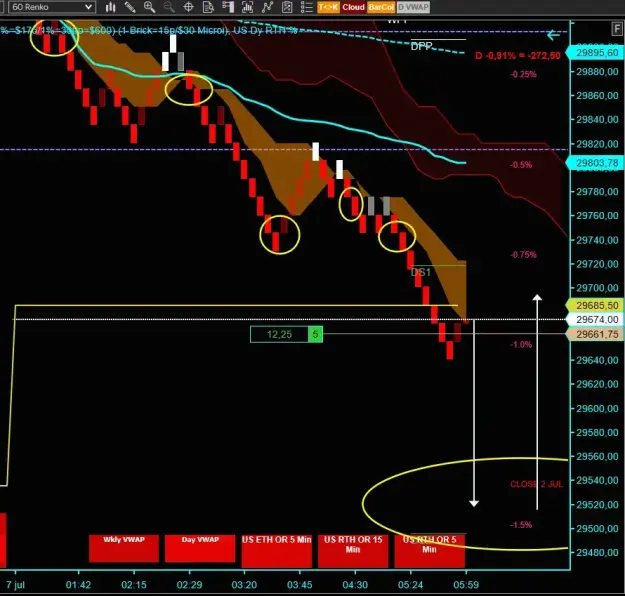Click the Day VWAP red box

200,548
